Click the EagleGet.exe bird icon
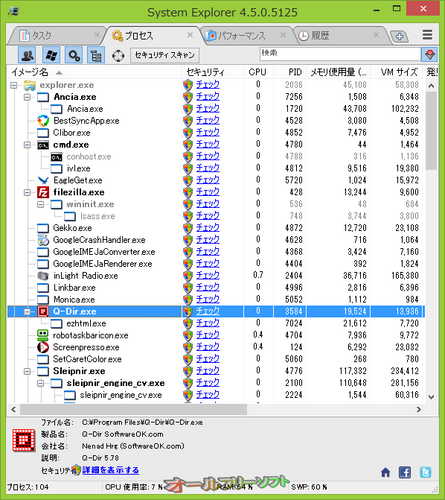Image resolution: width=445 pixels, height=500 pixels. point(43,181)
